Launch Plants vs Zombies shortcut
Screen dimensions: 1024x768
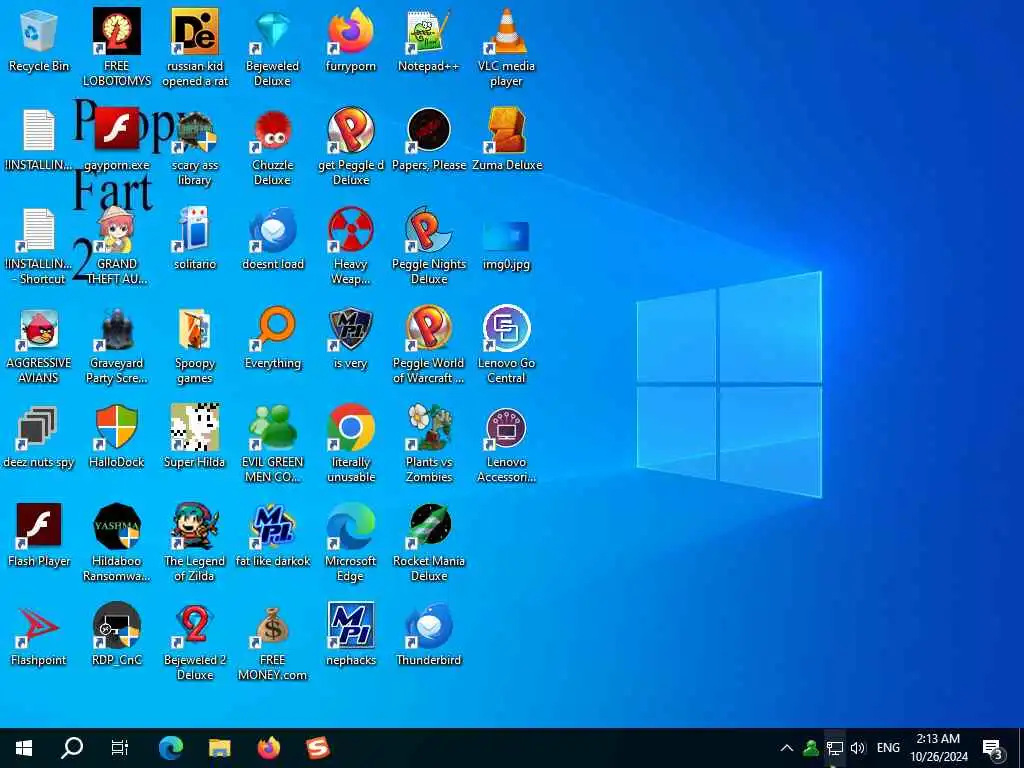(x=428, y=444)
